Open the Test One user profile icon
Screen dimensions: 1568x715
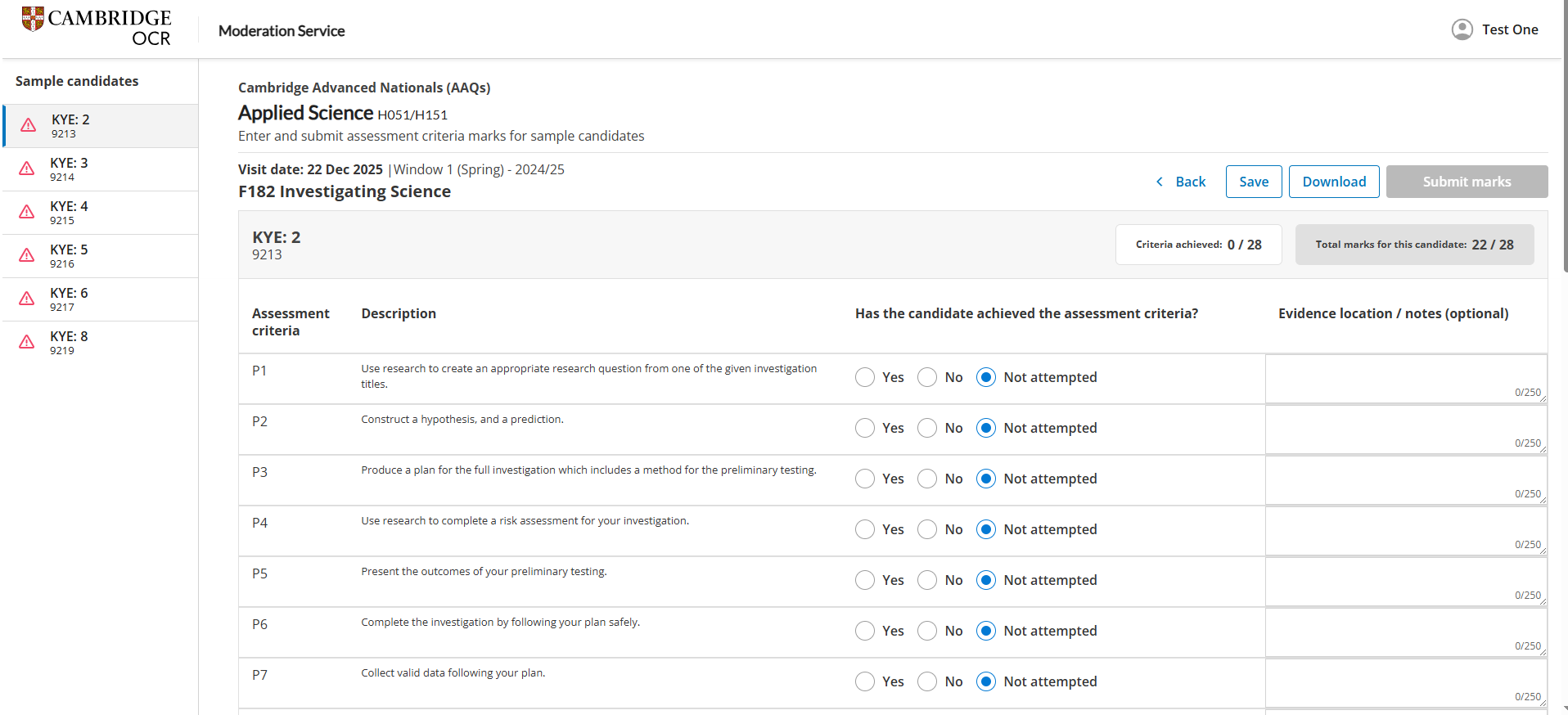pyautogui.click(x=1462, y=29)
